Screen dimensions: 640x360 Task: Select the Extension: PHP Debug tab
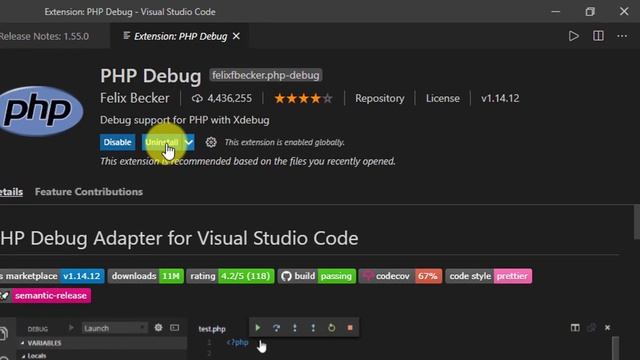pyautogui.click(x=180, y=36)
